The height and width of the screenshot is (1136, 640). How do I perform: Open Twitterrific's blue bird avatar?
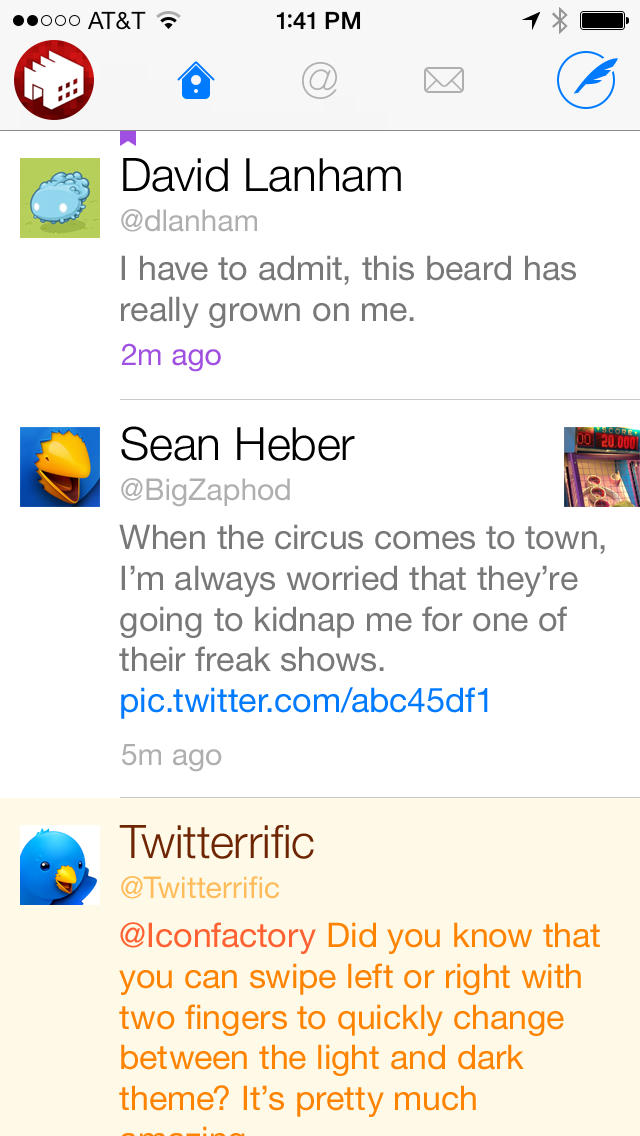click(x=60, y=865)
